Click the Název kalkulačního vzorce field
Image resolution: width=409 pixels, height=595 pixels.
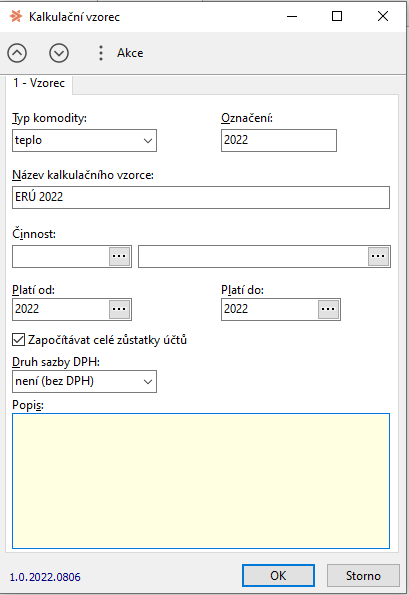click(201, 197)
